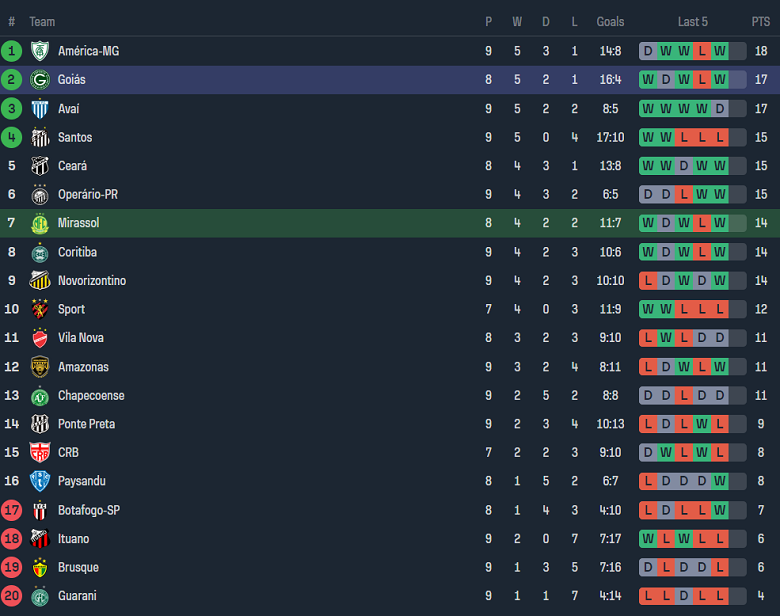Screen dimensions: 780x616
Task: Click the Ituano club crest
Action: pos(40,539)
